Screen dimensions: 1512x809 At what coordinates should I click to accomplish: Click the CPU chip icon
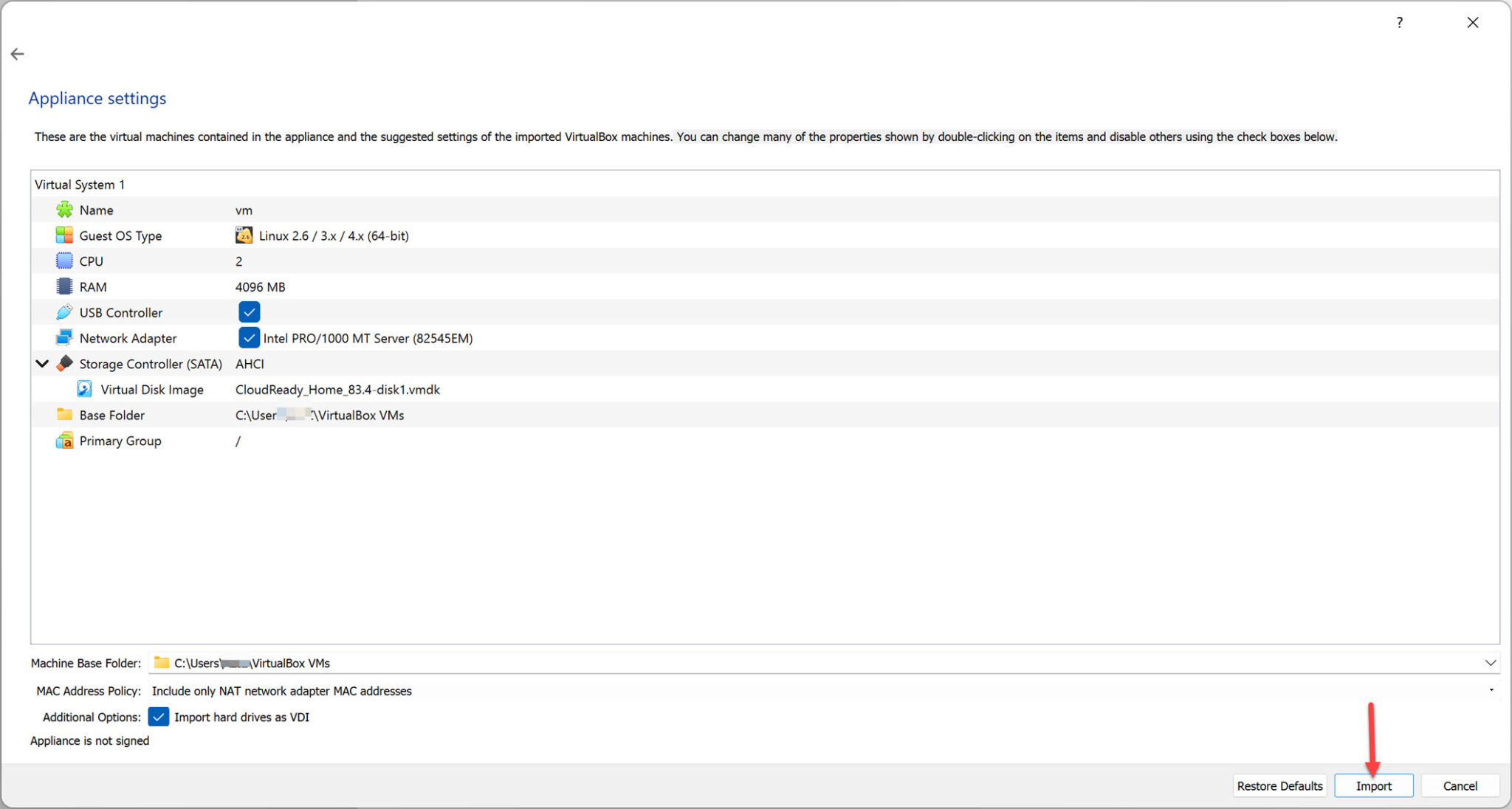click(x=64, y=261)
